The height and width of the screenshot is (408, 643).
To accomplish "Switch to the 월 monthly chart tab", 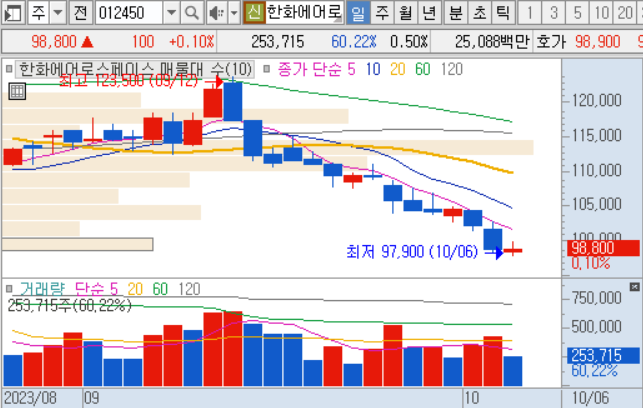I will (406, 13).
